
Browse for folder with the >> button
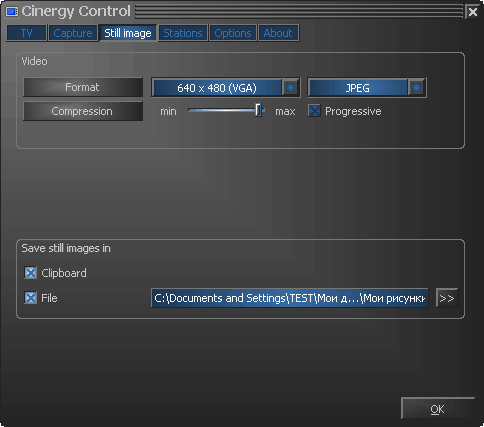click(x=447, y=298)
